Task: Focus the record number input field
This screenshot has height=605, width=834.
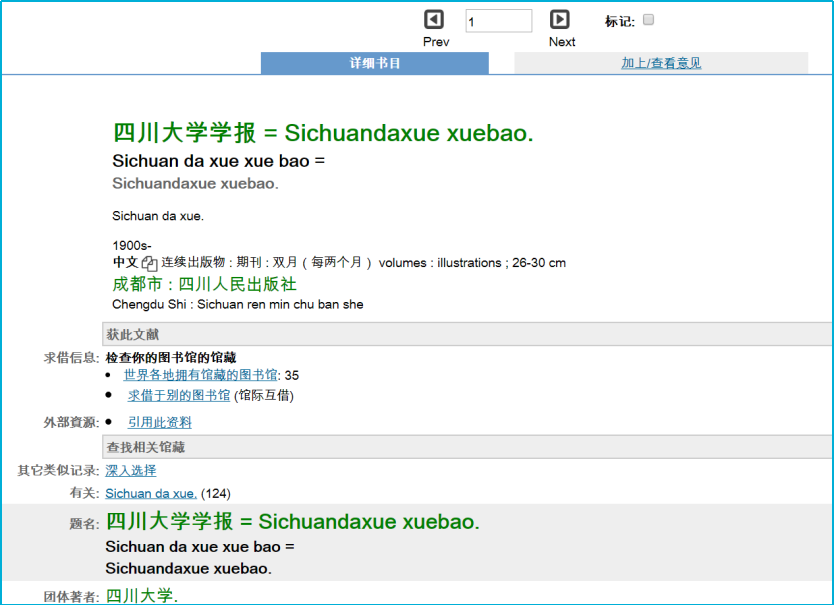Action: (x=498, y=21)
